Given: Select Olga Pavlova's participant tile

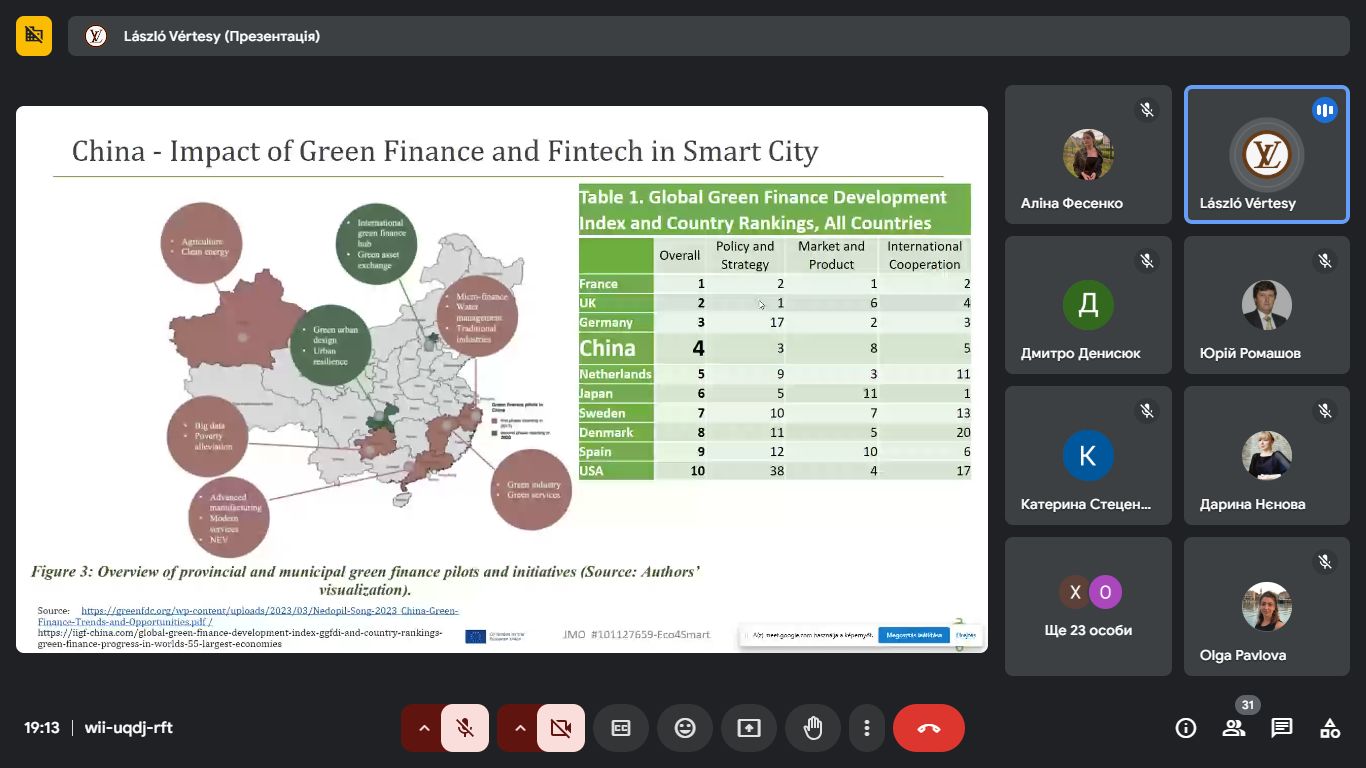Looking at the screenshot, I should click(x=1267, y=606).
